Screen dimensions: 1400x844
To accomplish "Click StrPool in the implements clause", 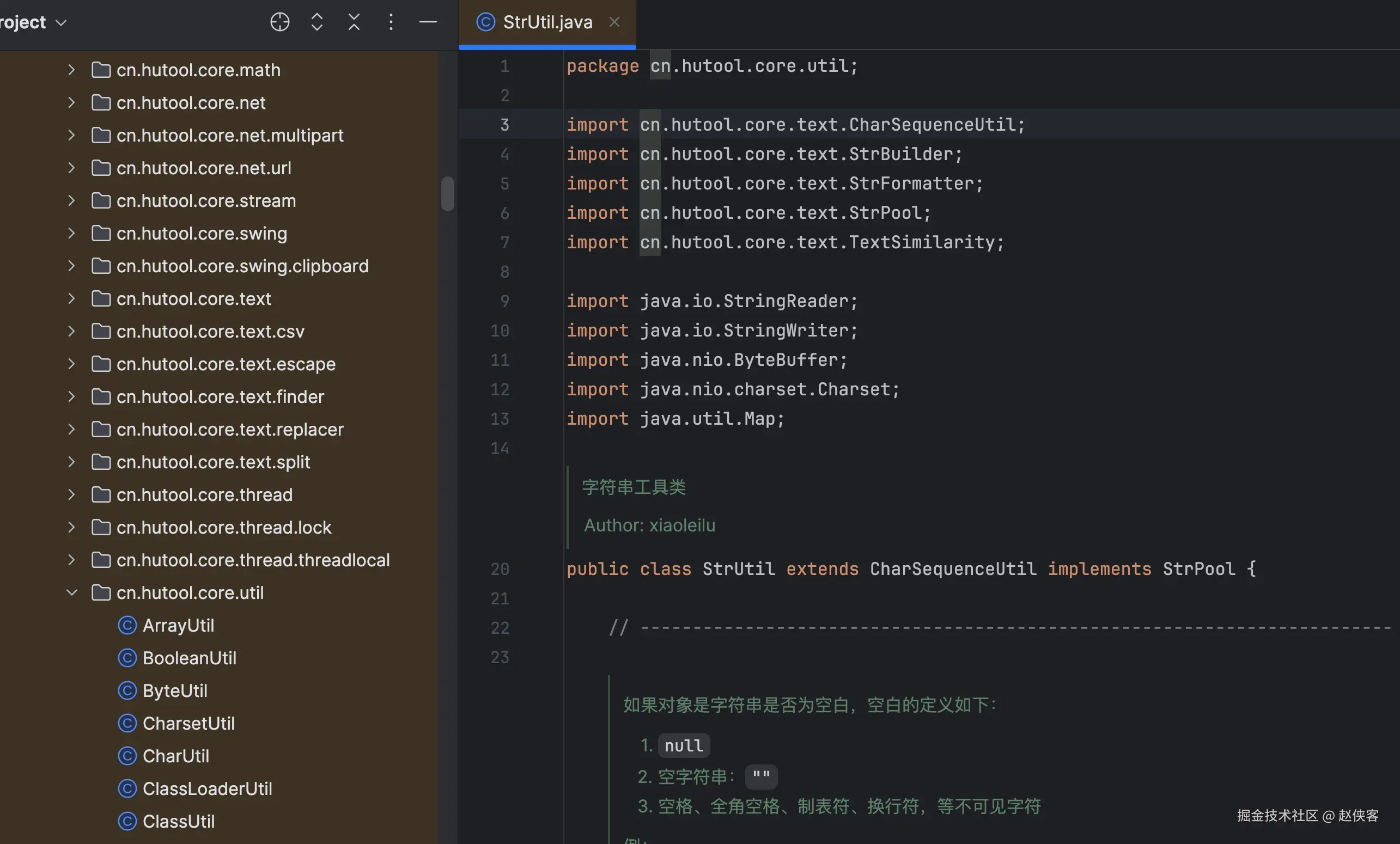I will point(1199,569).
